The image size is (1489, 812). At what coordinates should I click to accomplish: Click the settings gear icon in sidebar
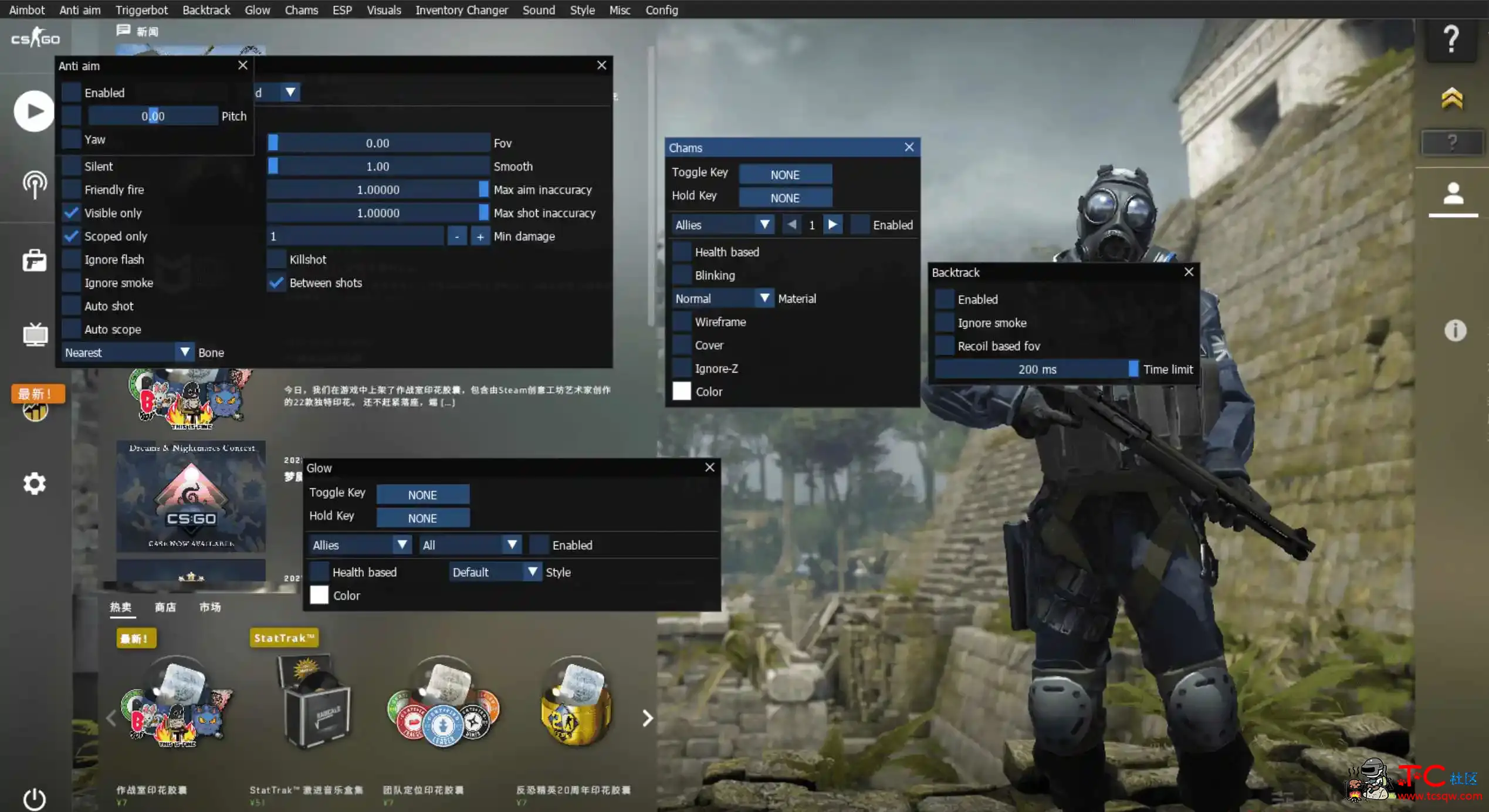coord(34,484)
